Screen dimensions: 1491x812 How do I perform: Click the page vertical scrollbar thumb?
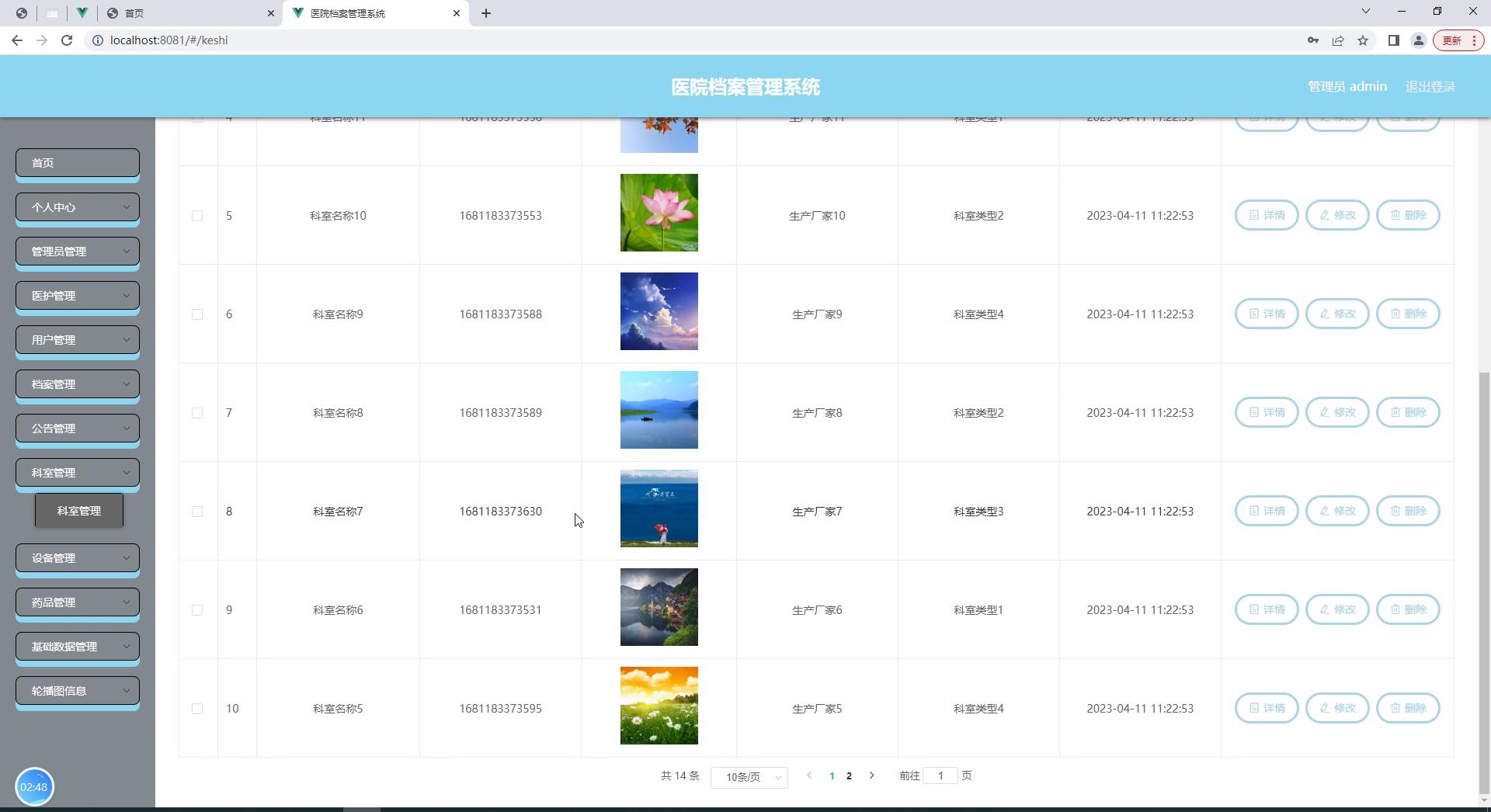[x=1485, y=582]
